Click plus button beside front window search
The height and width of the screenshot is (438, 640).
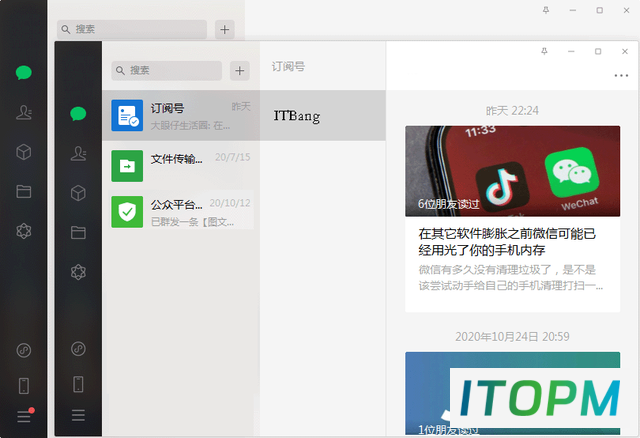[x=240, y=71]
